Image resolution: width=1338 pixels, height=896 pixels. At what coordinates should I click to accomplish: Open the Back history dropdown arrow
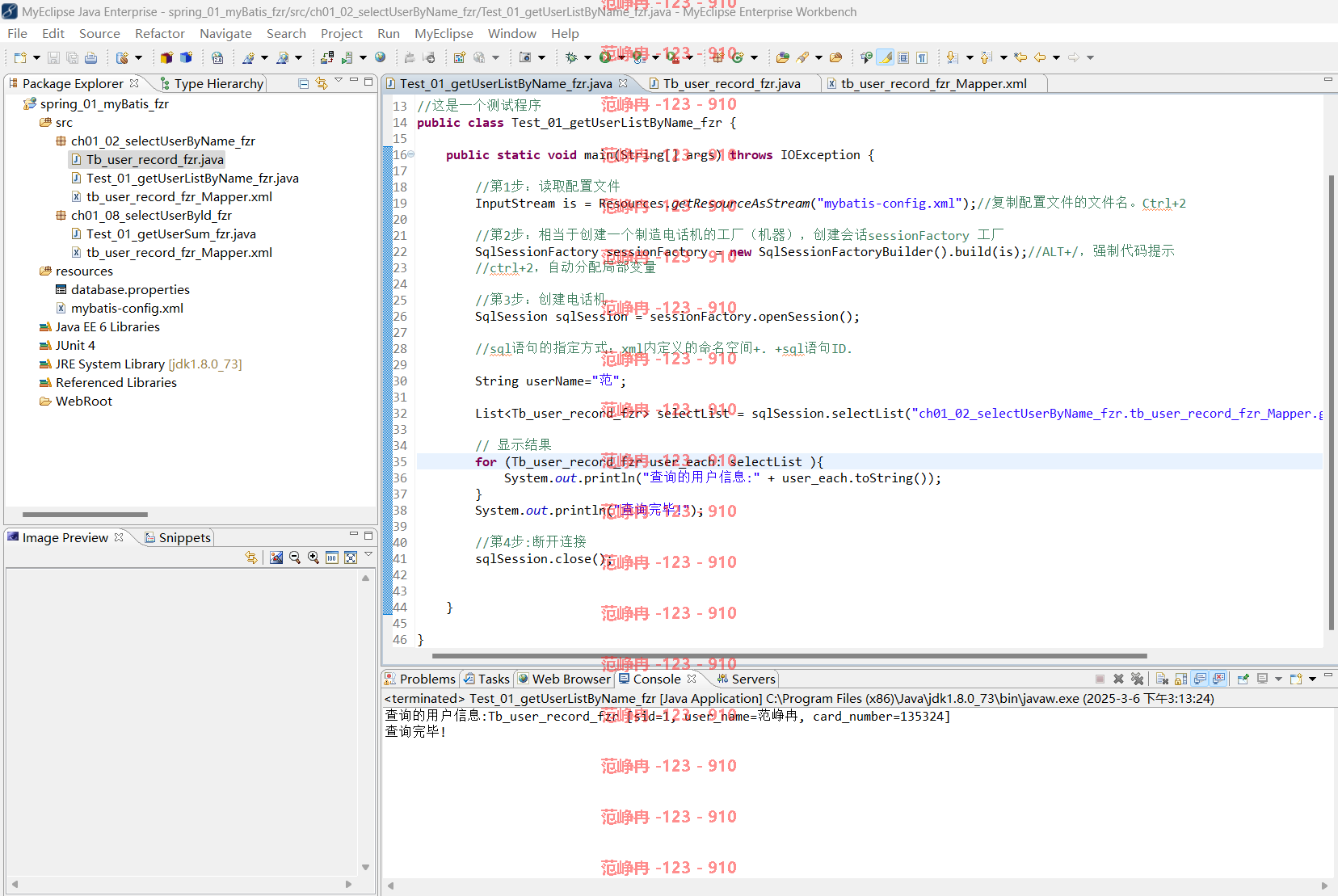1056,57
